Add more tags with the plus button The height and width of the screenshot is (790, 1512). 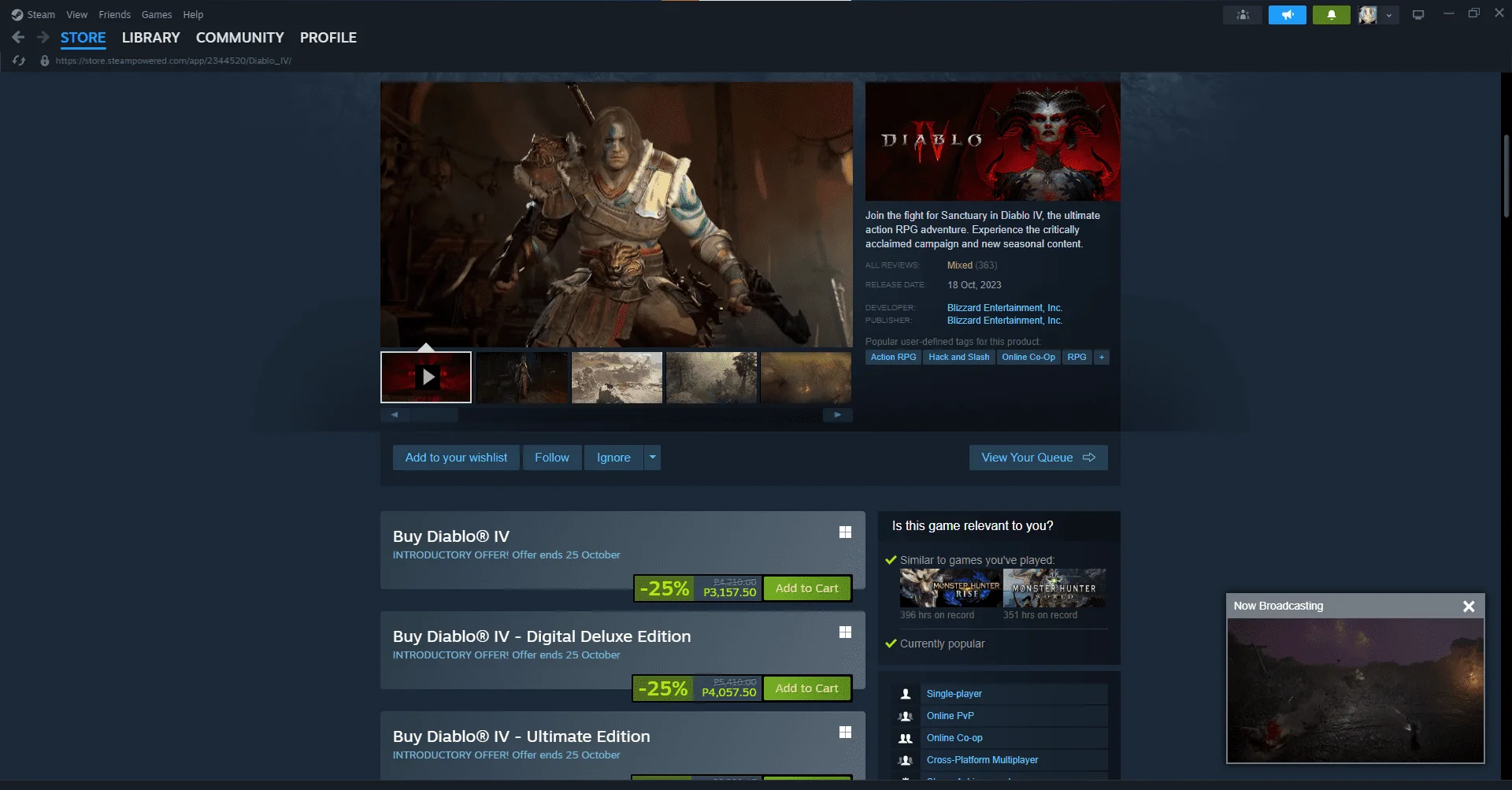(1102, 358)
